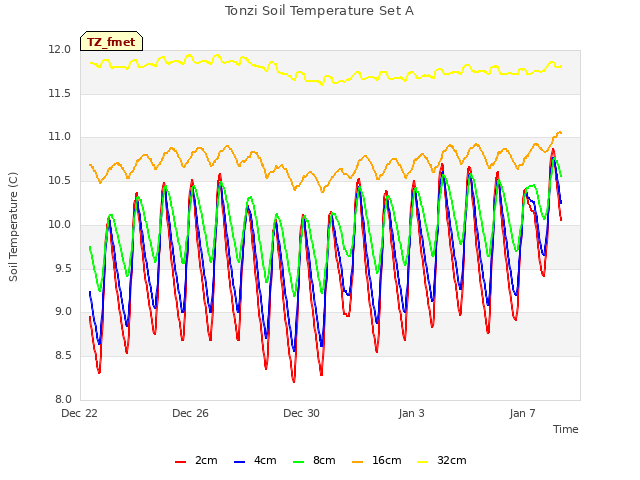Toggle the 16cm series in legend
This screenshot has width=640, height=480.
pos(376,460)
